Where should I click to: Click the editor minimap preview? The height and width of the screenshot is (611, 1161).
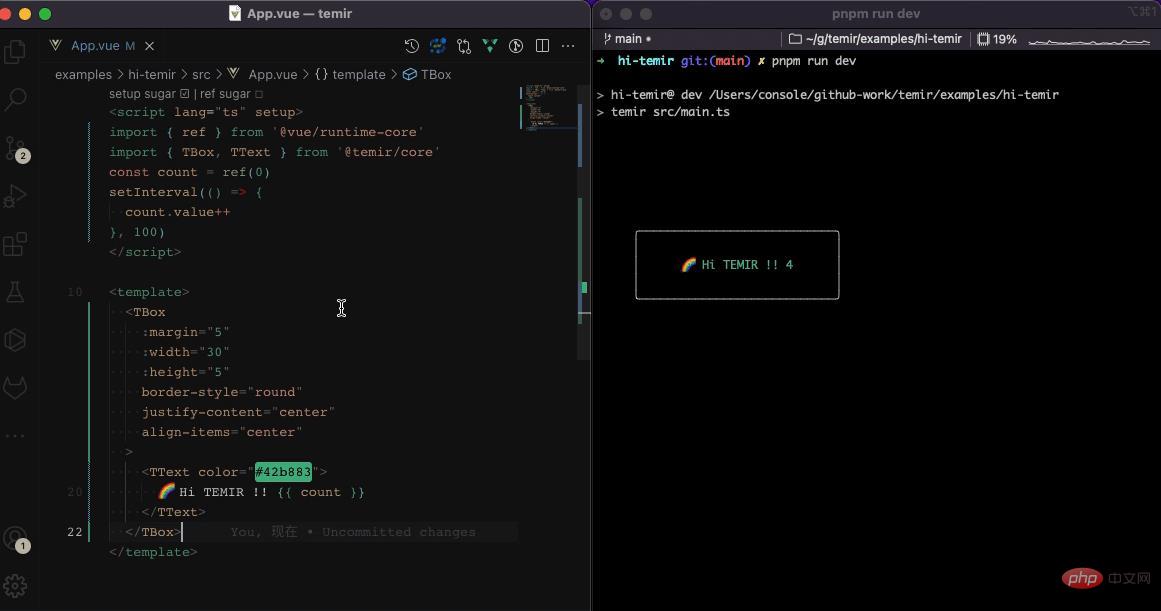click(548, 108)
